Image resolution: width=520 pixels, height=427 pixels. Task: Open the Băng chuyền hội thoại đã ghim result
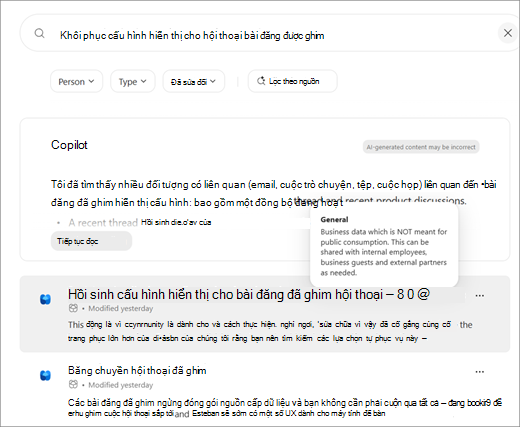137,370
